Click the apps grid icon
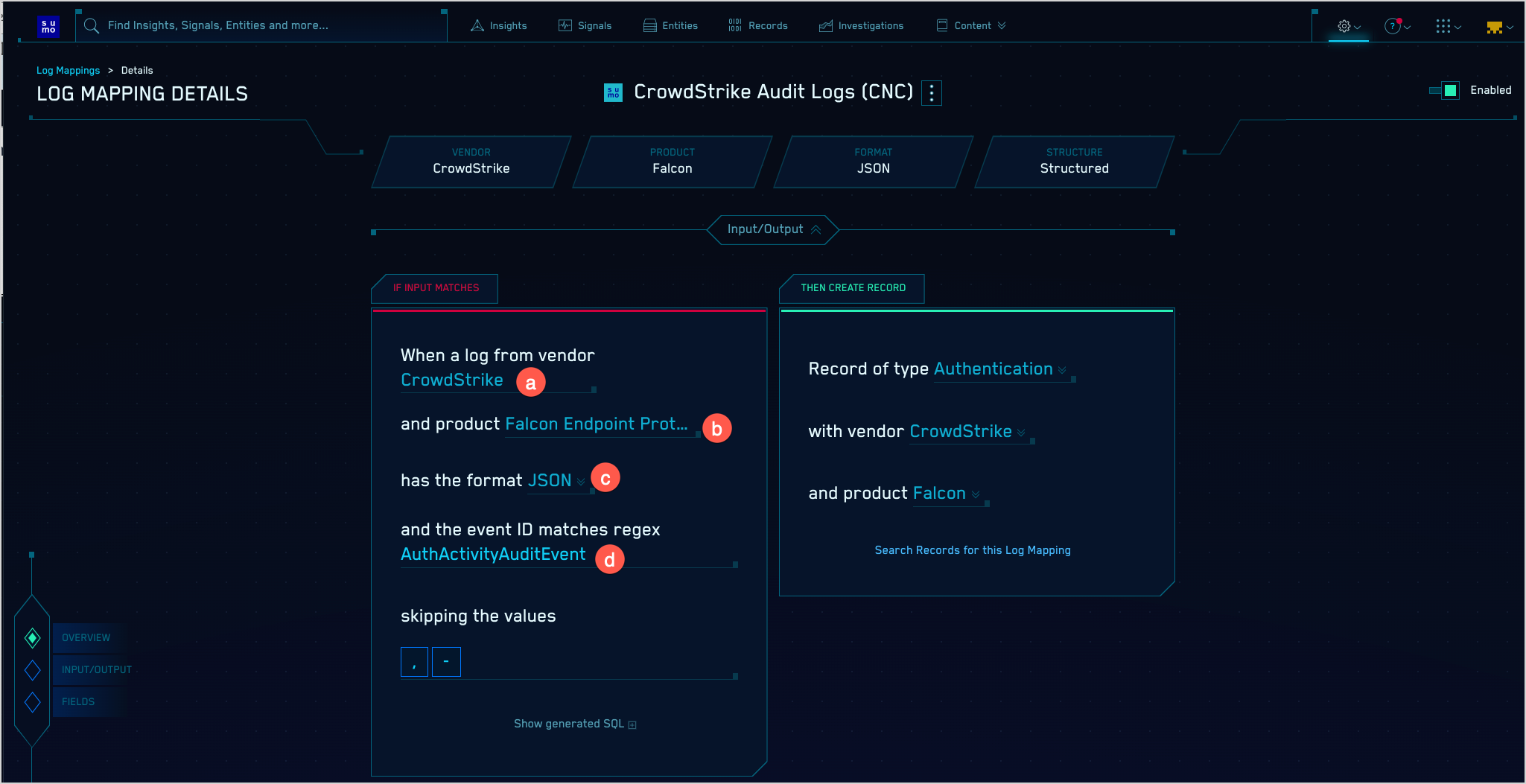The width and height of the screenshot is (1526, 784). 1444,26
